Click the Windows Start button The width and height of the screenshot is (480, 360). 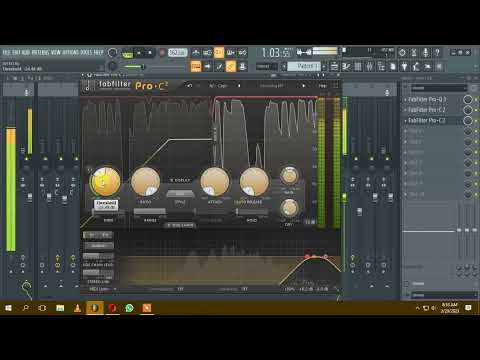click(8, 308)
